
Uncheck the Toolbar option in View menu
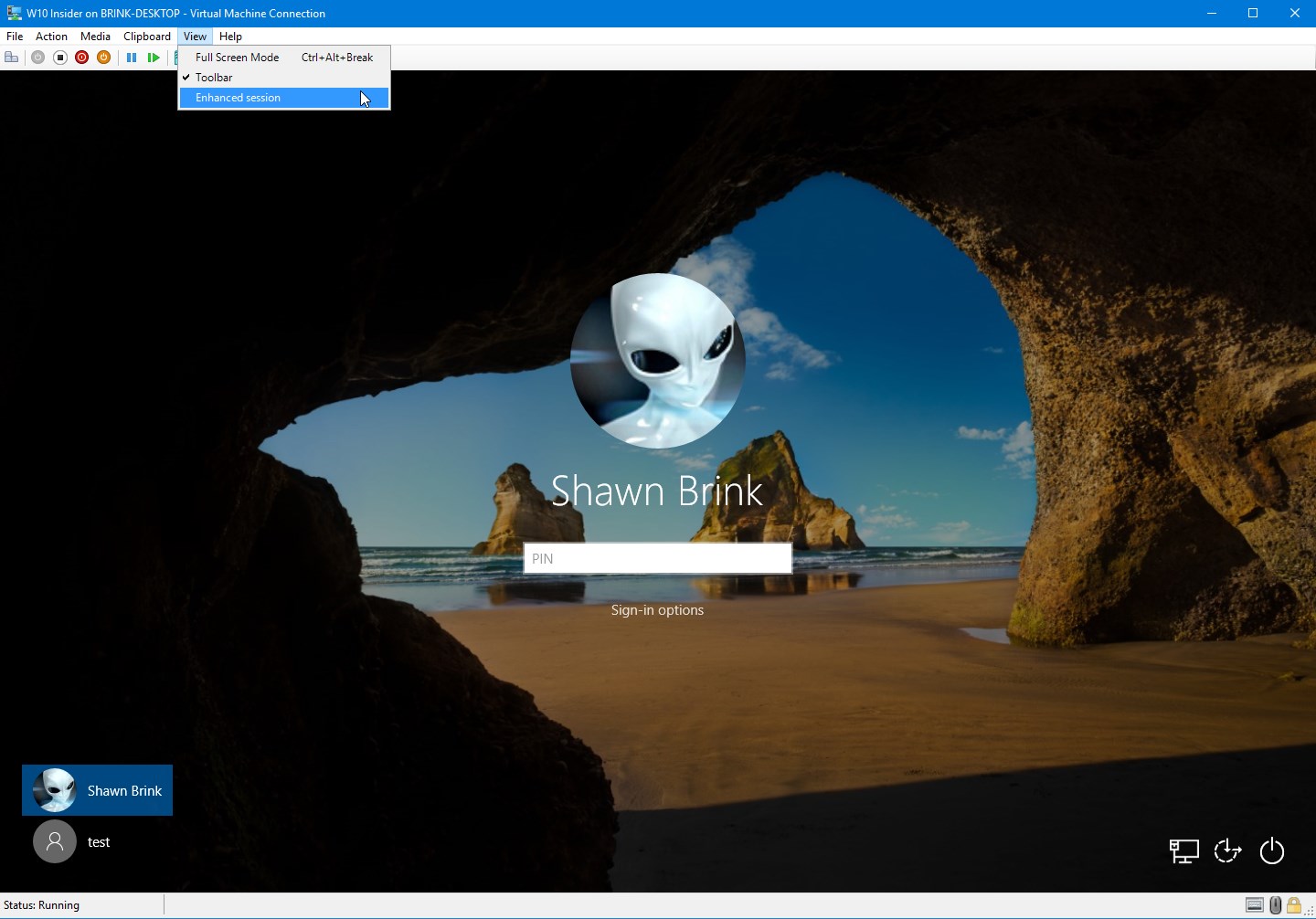pyautogui.click(x=284, y=78)
